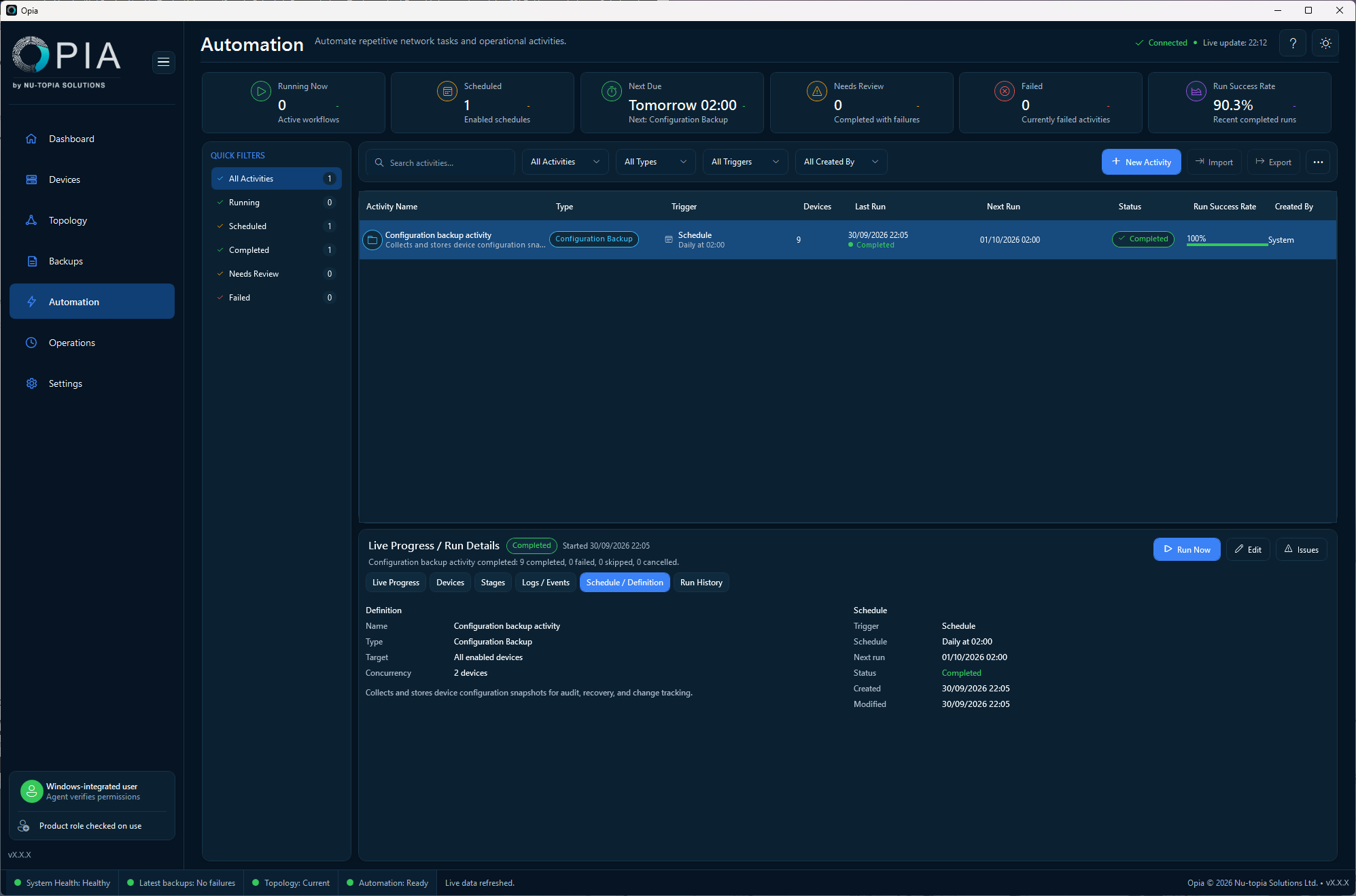Click the Run Success Rate chart icon
This screenshot has height=896, width=1356.
coord(1196,91)
